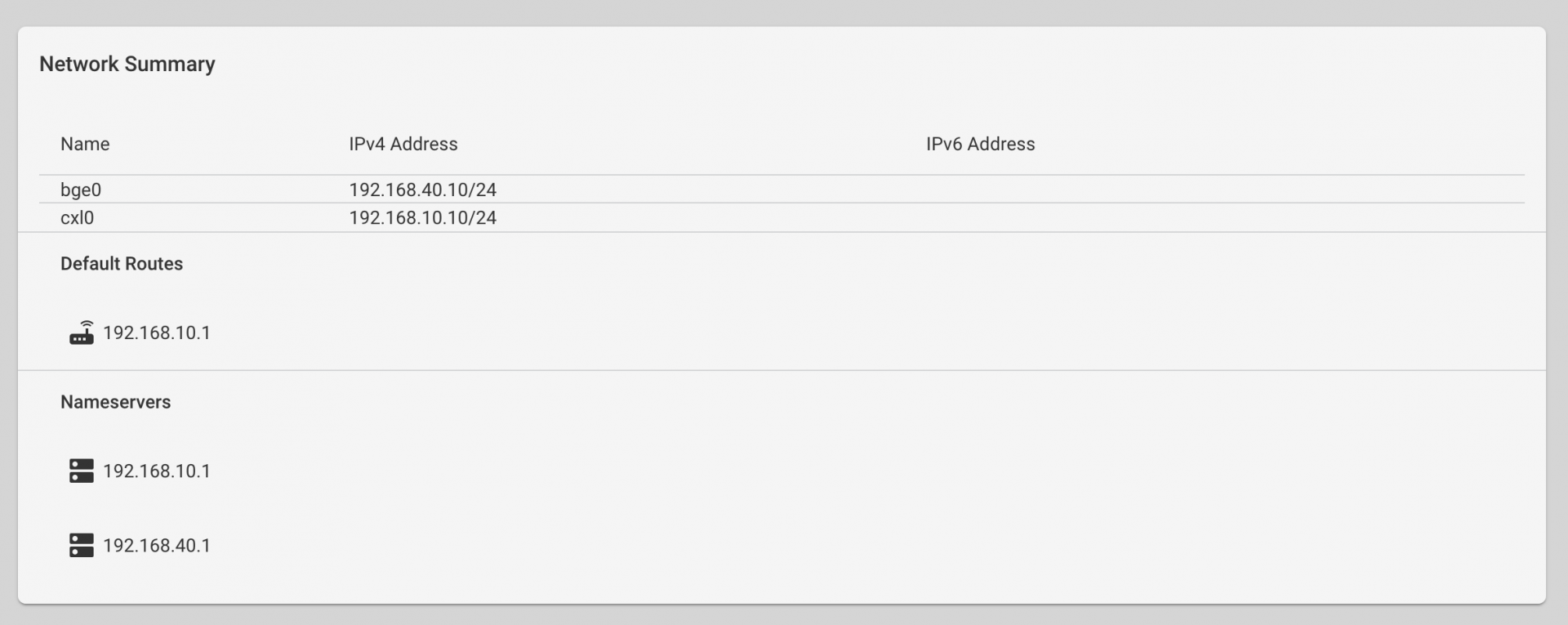
Task: Click blank space right of the default route entry
Action: 817,333
